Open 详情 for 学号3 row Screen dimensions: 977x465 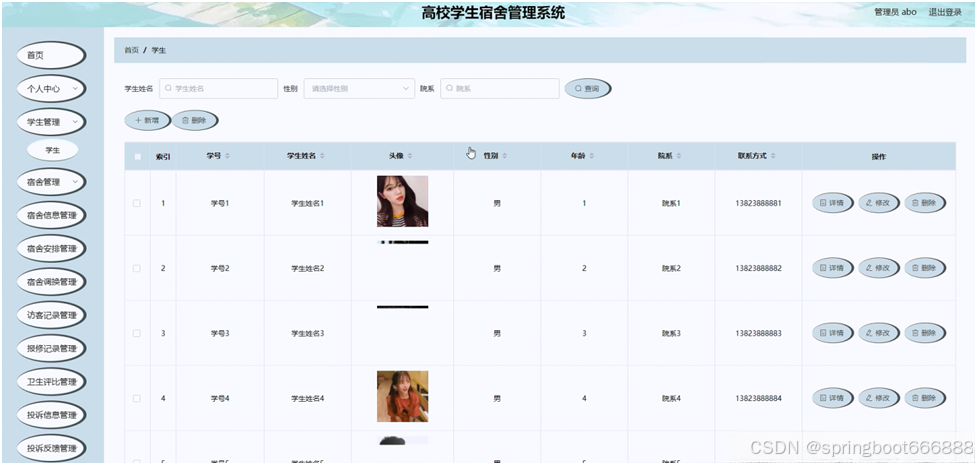[x=832, y=333]
